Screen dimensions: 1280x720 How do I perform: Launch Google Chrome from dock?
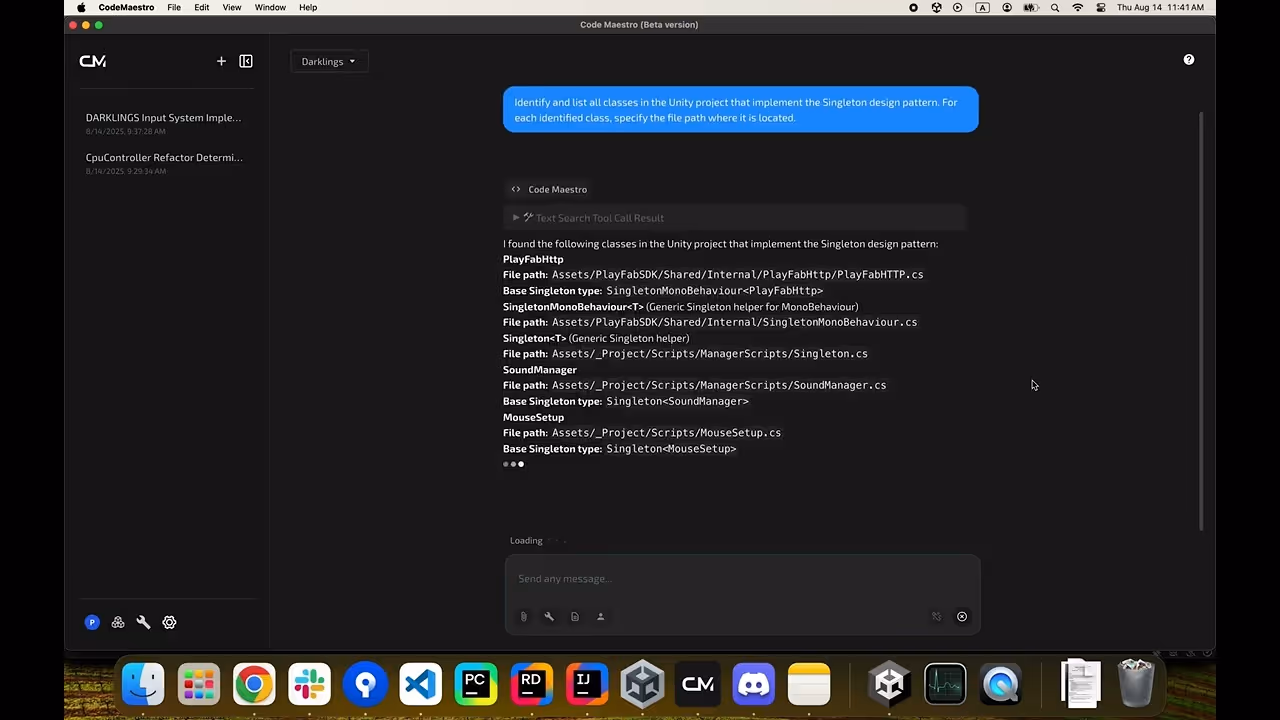(254, 684)
